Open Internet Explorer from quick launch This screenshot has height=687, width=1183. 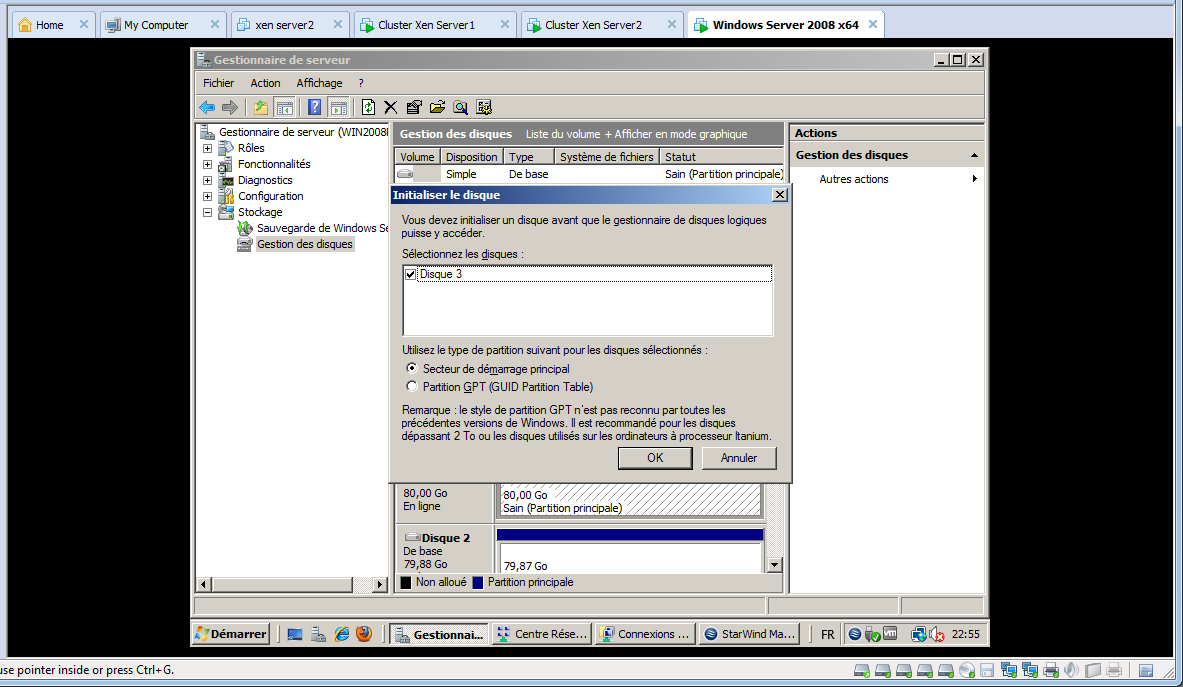coord(342,634)
